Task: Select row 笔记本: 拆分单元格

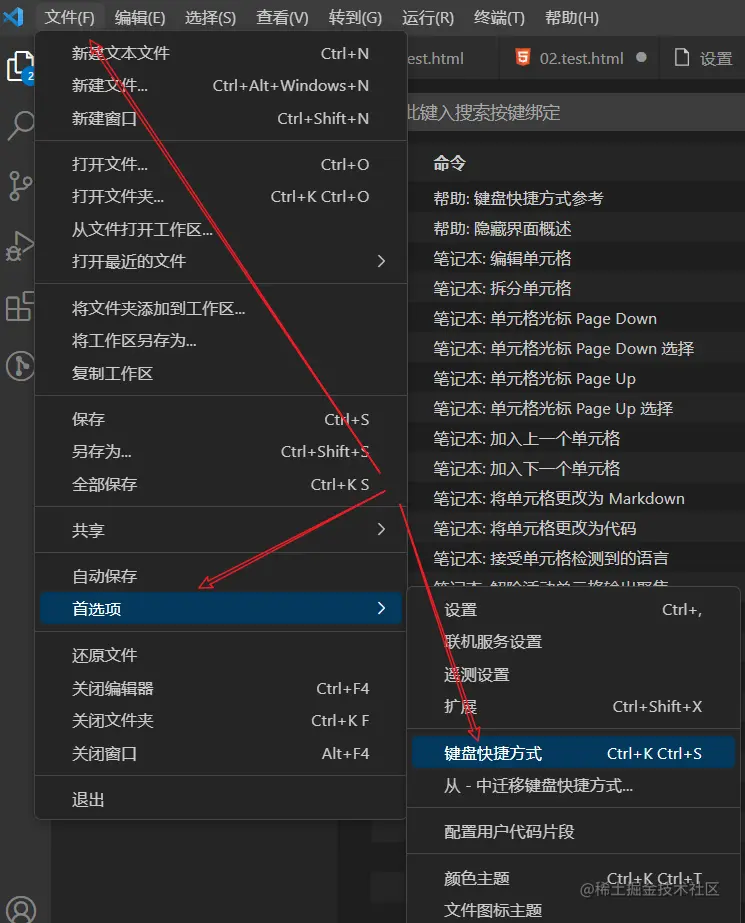Action: point(577,288)
